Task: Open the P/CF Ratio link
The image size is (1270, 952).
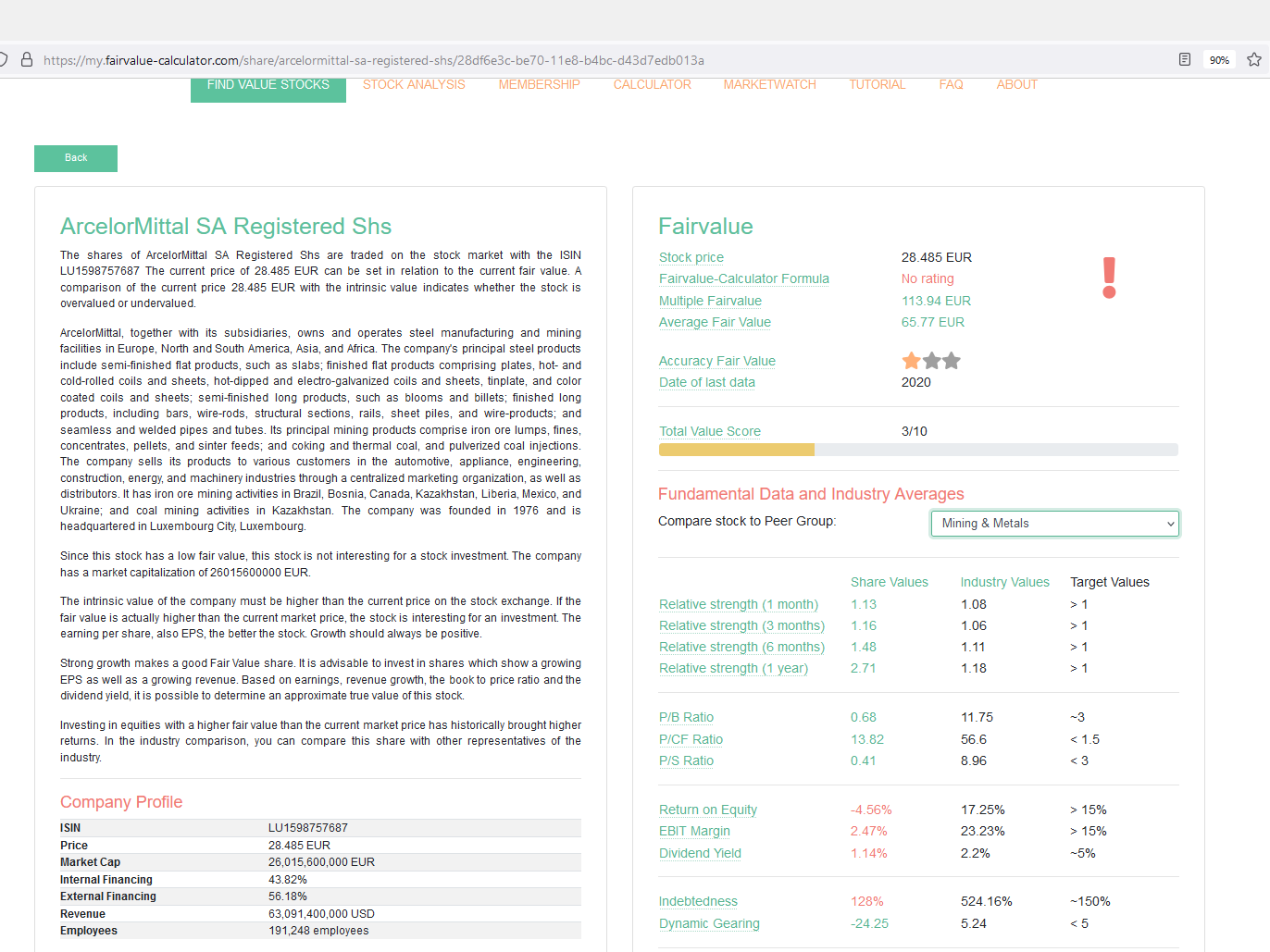Action: pos(691,739)
